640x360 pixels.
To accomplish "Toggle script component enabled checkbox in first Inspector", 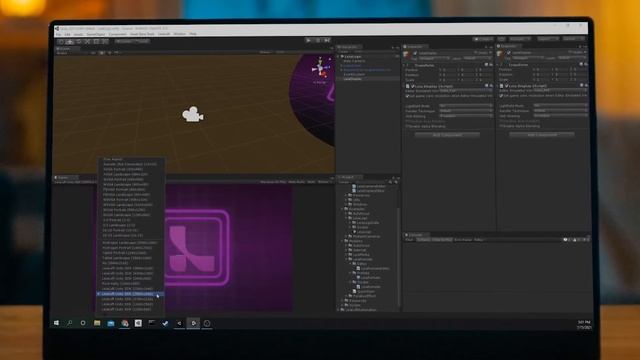I will tap(413, 86).
